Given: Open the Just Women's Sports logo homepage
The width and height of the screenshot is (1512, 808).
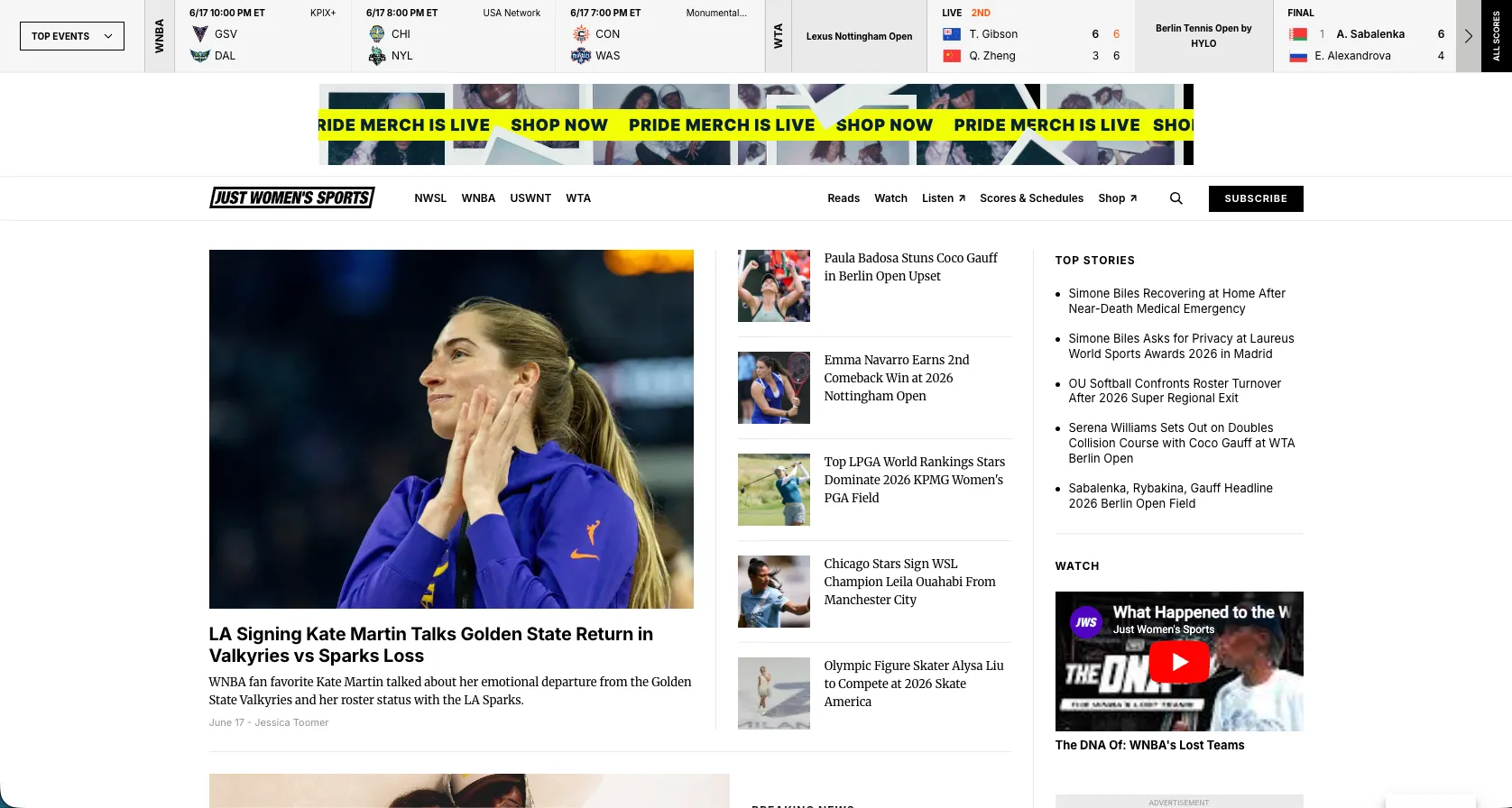Looking at the screenshot, I should point(292,197).
